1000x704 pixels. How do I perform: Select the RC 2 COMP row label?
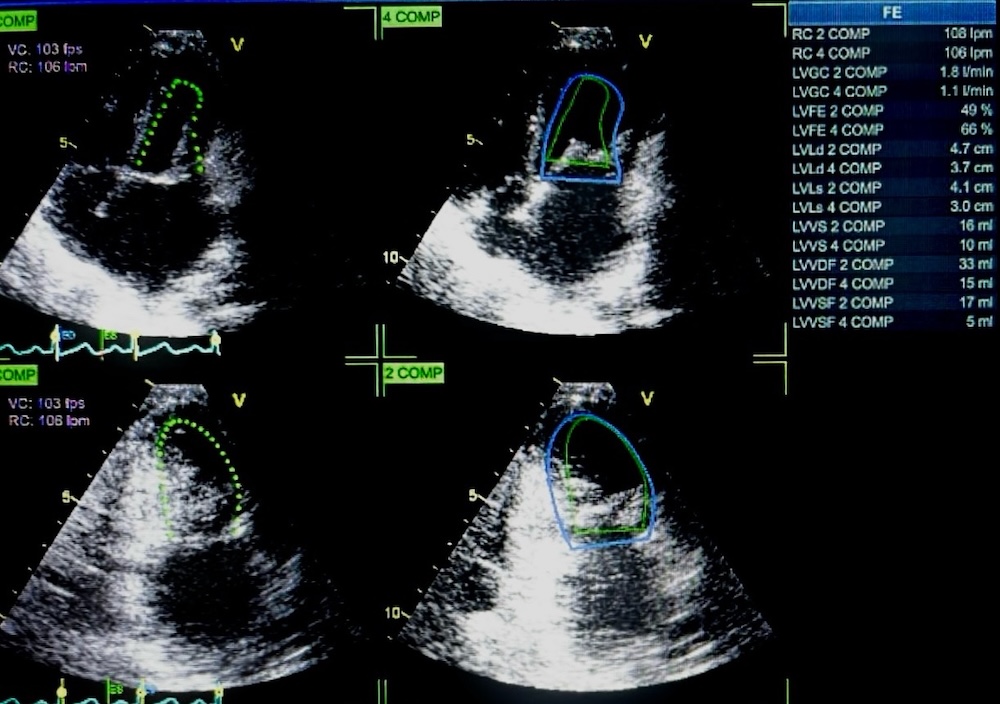830,34
